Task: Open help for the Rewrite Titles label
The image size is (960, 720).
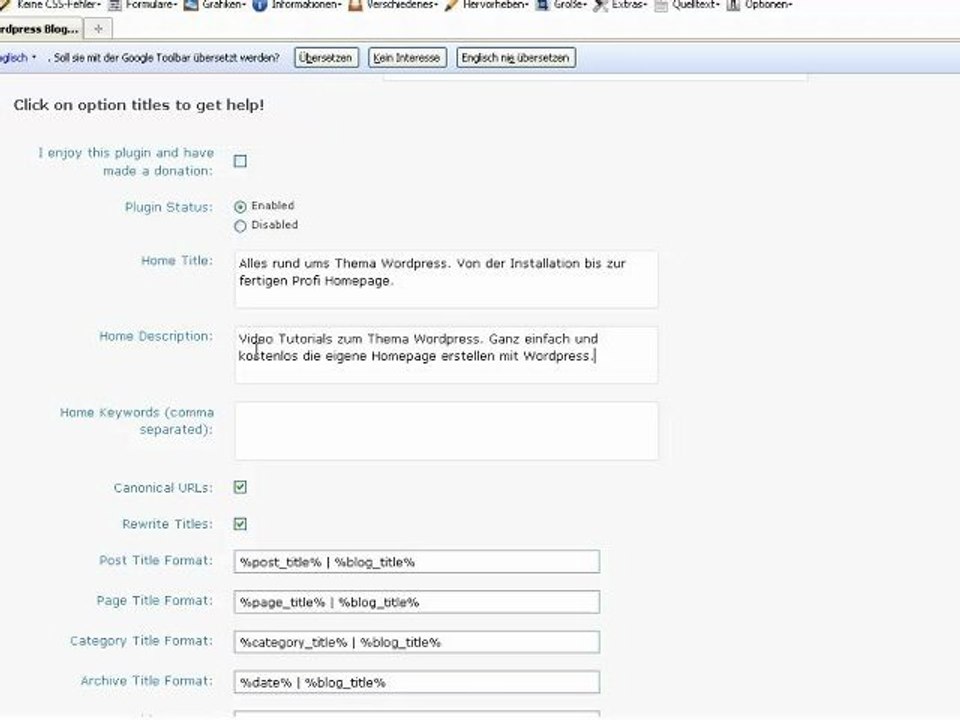Action: pyautogui.click(x=168, y=524)
